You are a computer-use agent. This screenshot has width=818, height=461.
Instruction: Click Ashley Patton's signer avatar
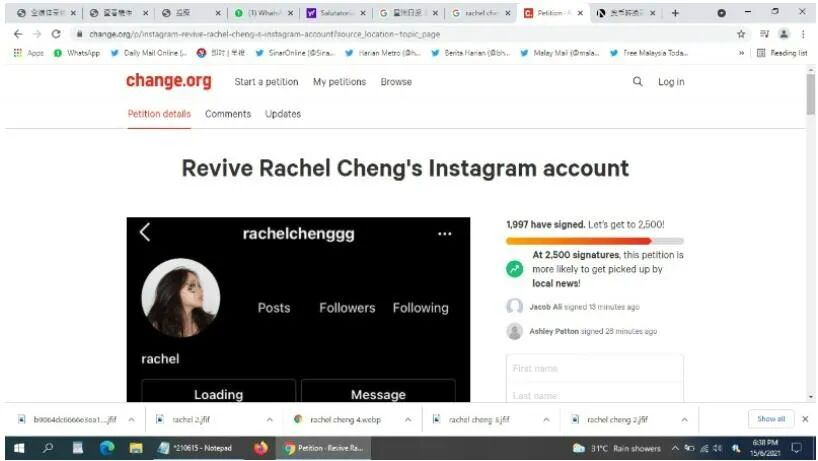click(514, 331)
